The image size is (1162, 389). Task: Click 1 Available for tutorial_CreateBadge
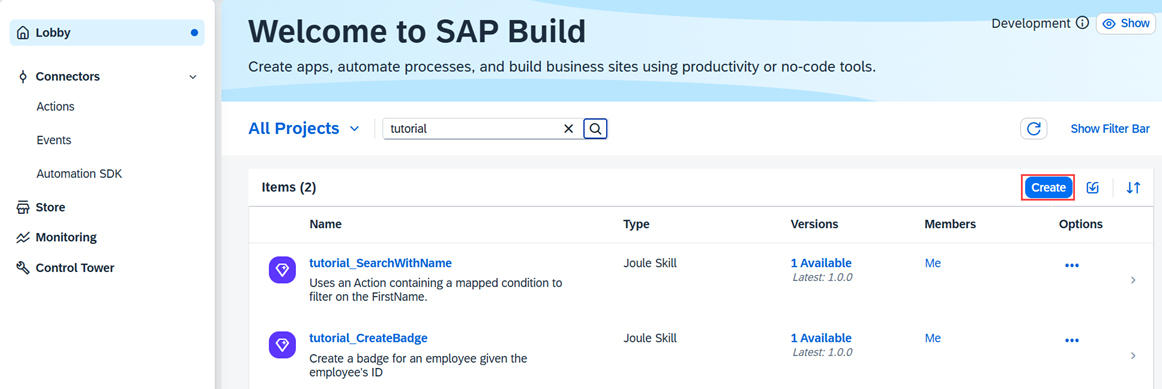[821, 338]
